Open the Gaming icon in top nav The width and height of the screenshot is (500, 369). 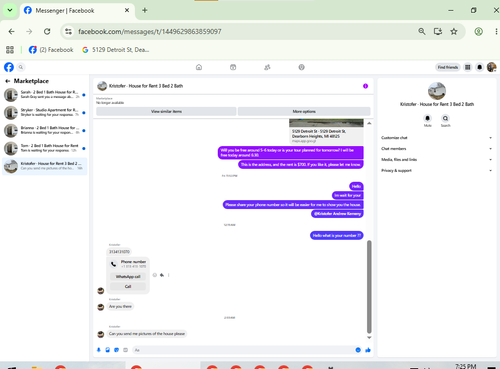point(301,67)
